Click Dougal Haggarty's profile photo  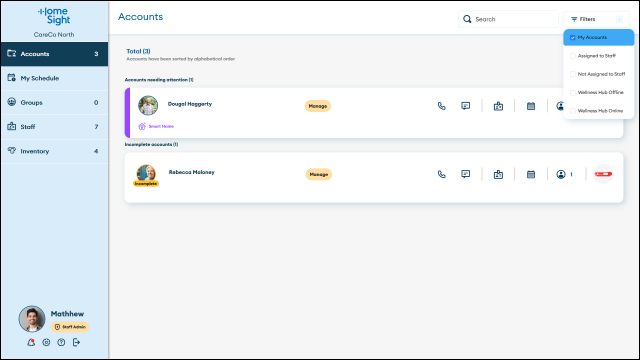coord(148,106)
